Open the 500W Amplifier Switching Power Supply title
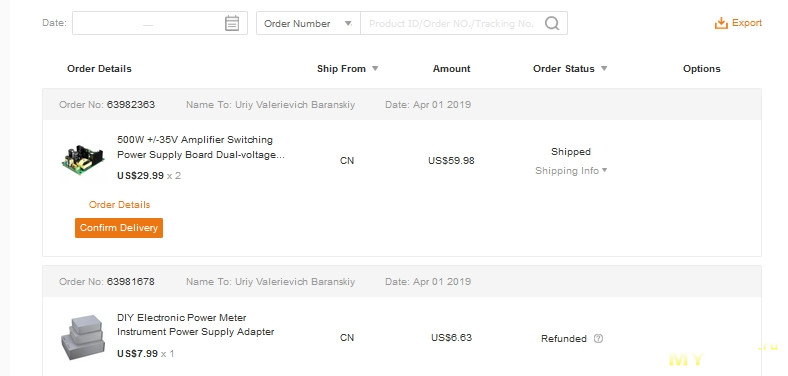 pos(201,147)
